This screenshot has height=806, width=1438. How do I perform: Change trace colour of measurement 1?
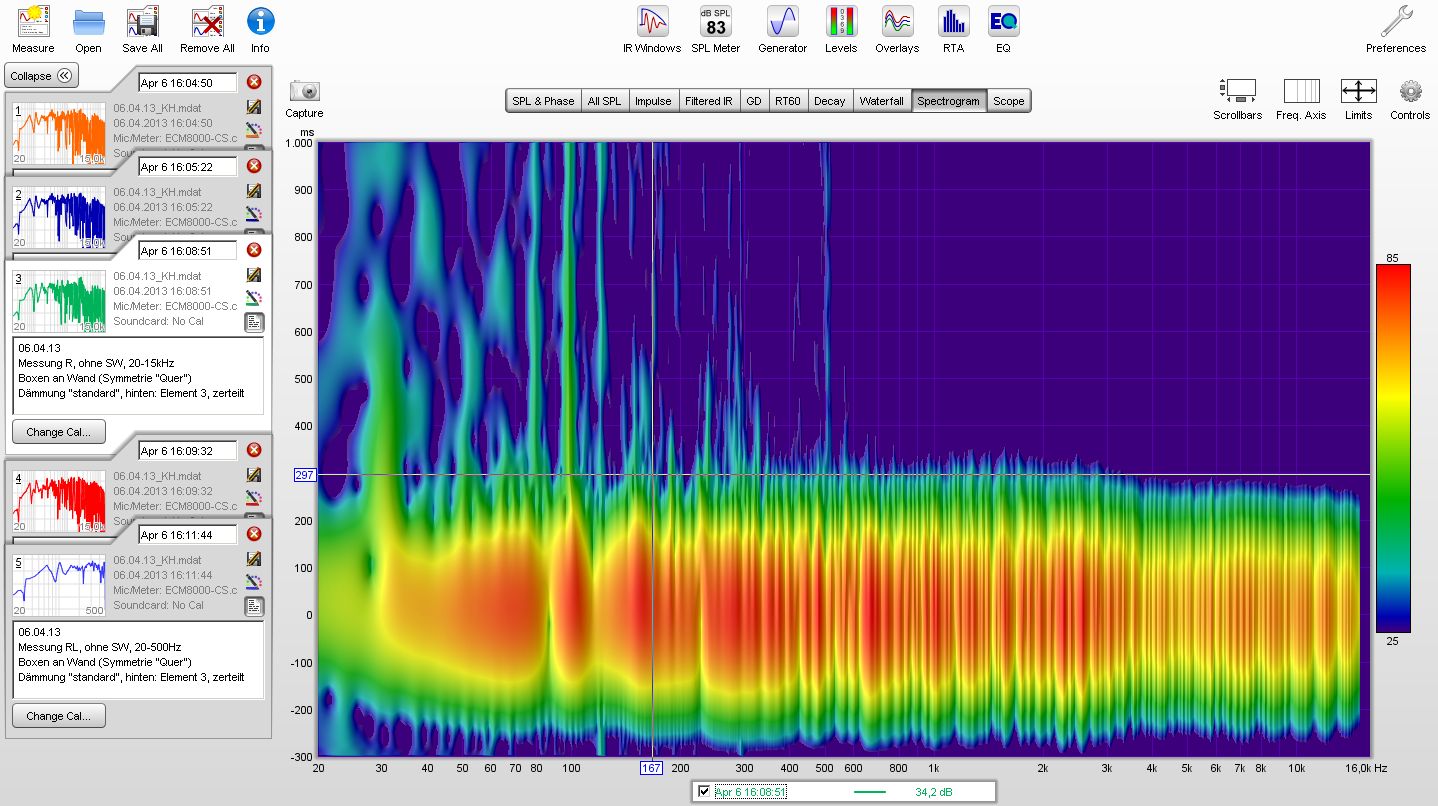point(254,129)
